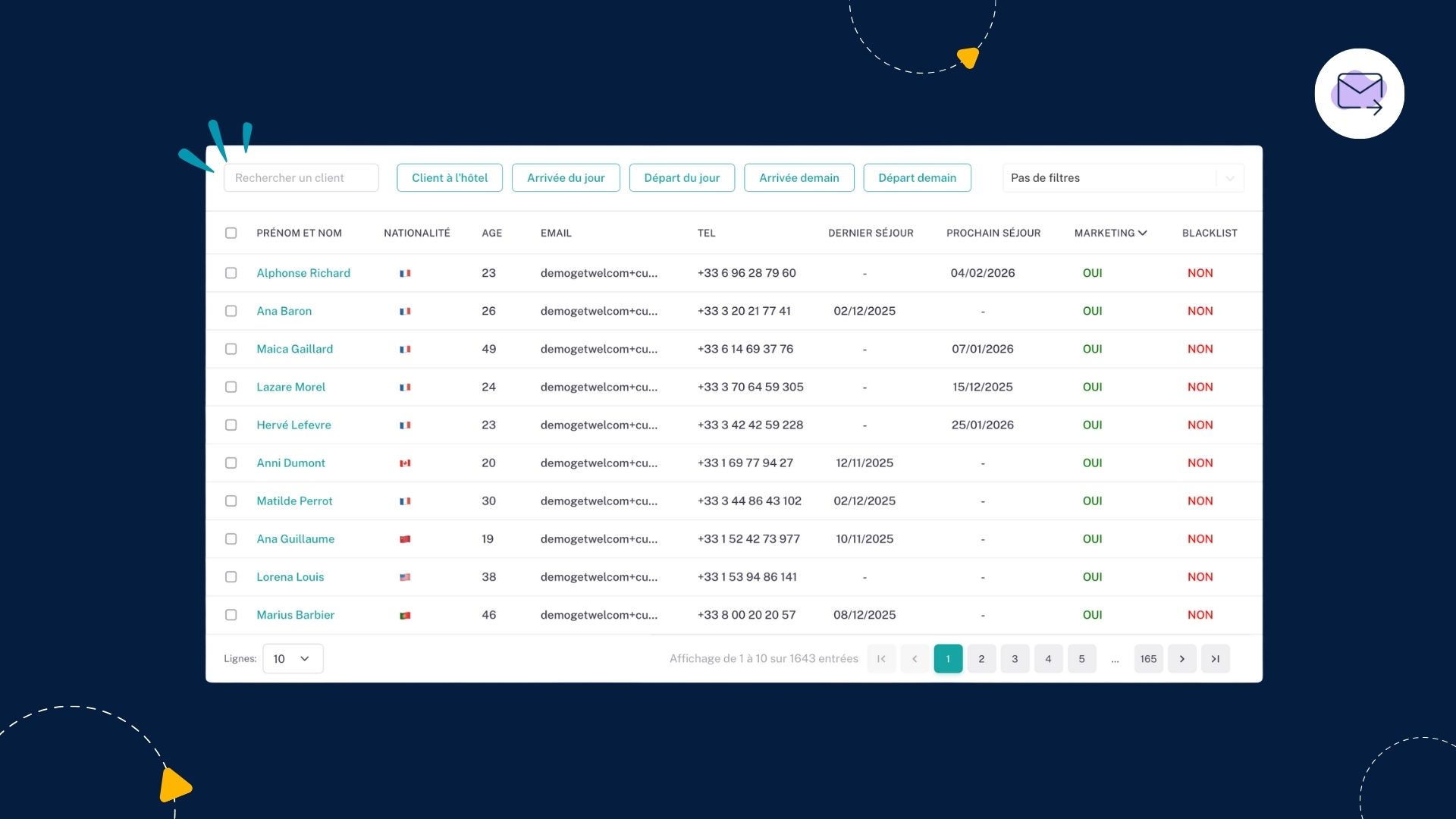Open the Pas de filtres dropdown
1456x819 pixels.
pos(1122,177)
